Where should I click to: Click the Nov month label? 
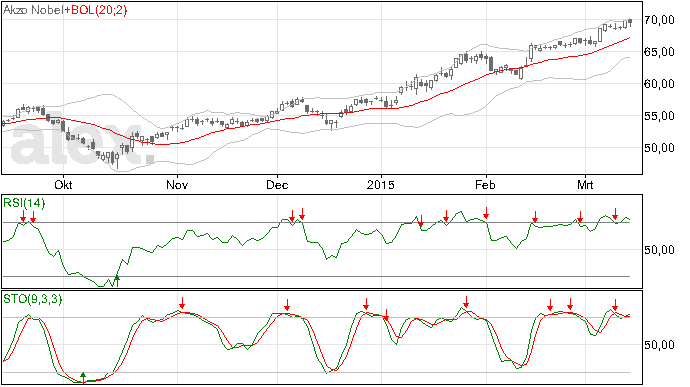pos(177,185)
